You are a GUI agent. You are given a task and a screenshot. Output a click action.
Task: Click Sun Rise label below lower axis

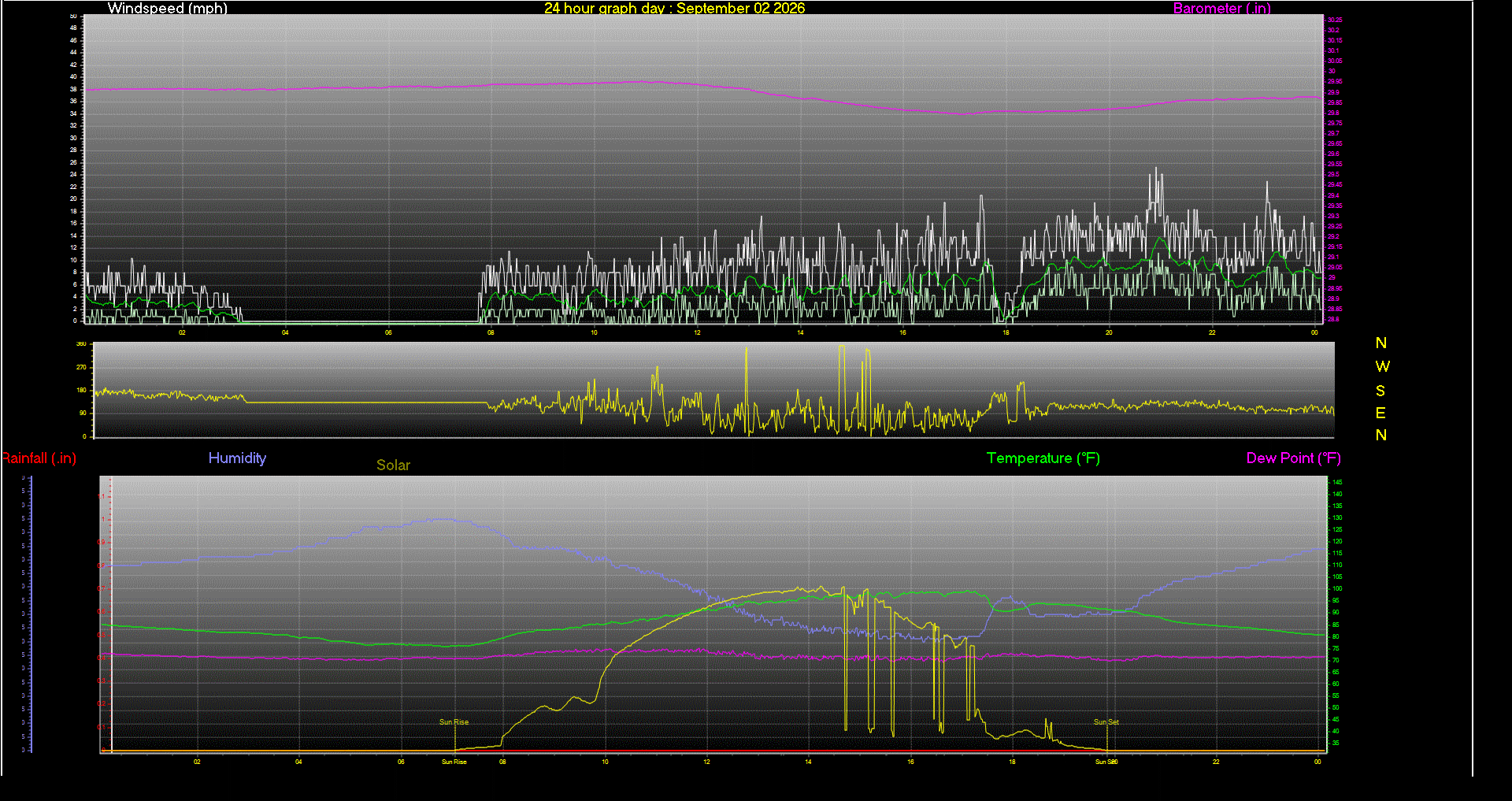(454, 762)
